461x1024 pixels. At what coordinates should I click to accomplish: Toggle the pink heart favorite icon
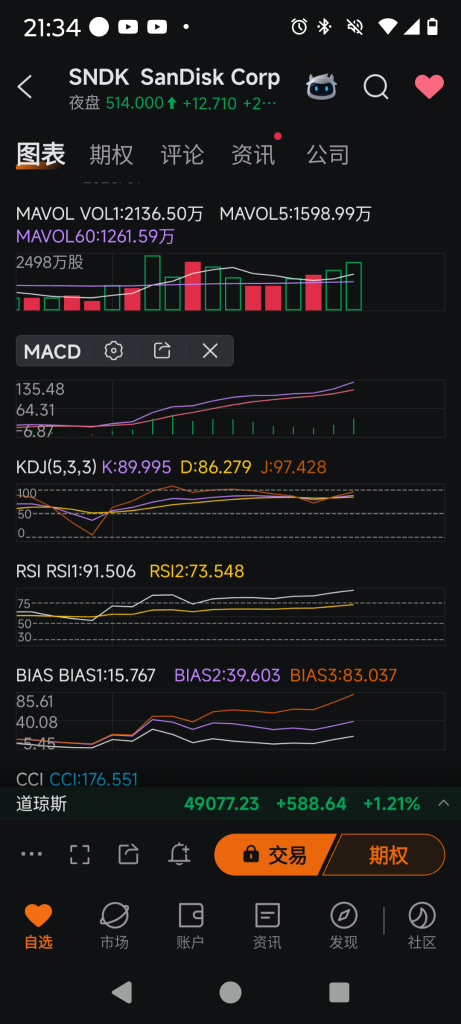click(429, 87)
